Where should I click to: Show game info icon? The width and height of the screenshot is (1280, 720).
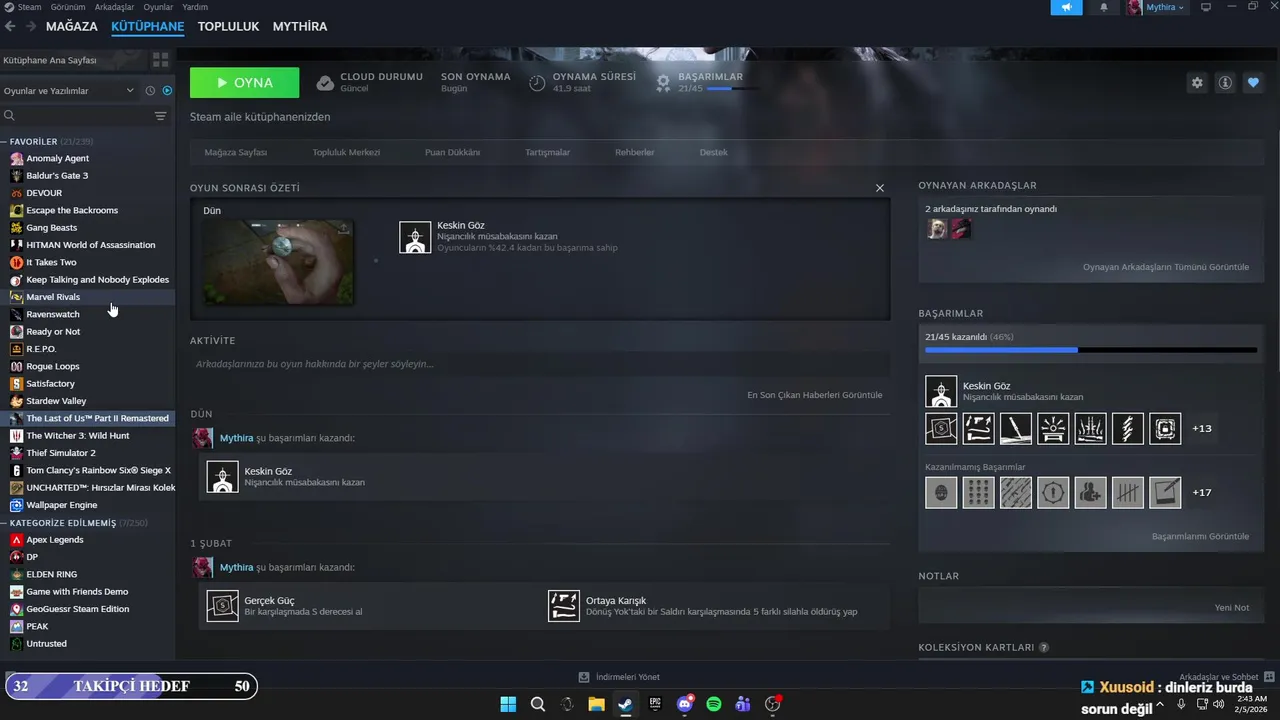tap(1225, 83)
